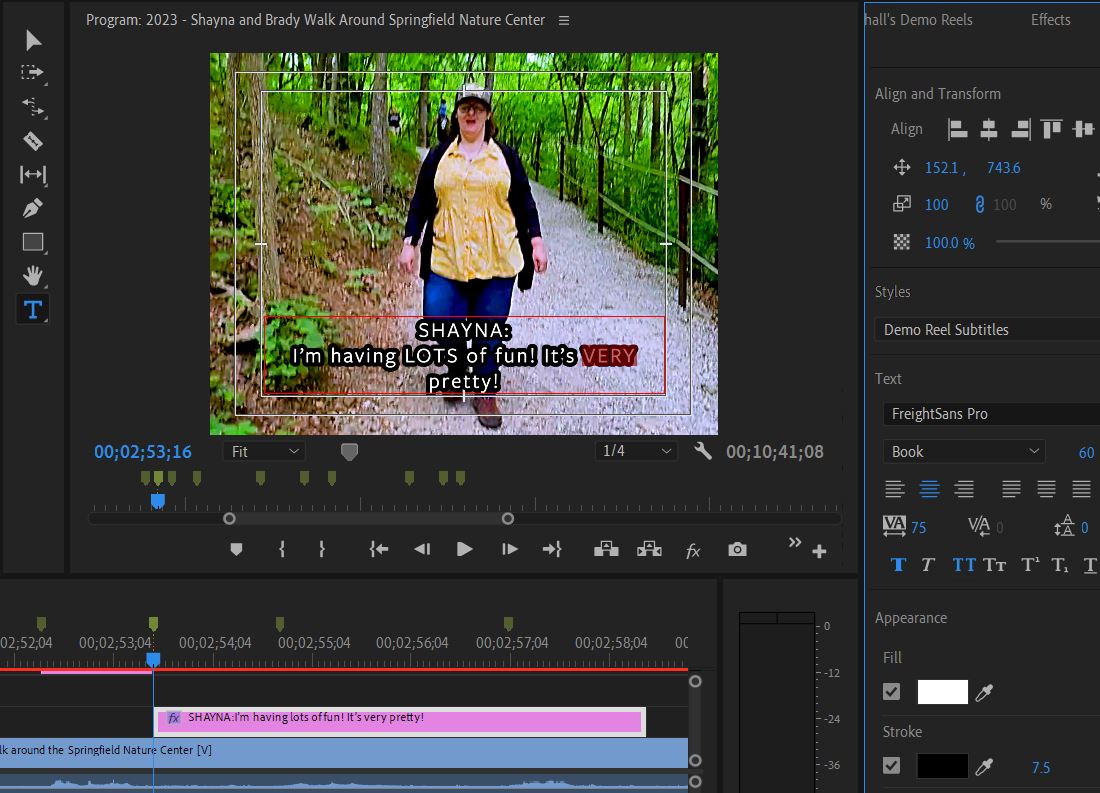Click the Extract button

(x=649, y=549)
